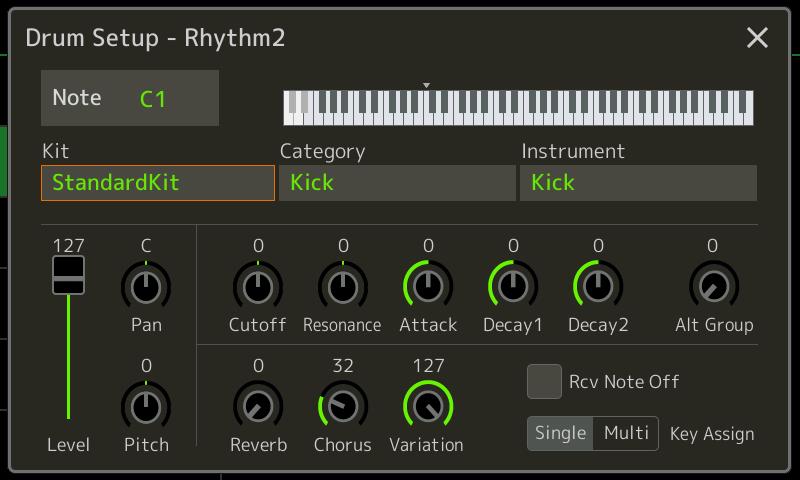Select the Resonance knob
The width and height of the screenshot is (800, 480).
[x=343, y=286]
